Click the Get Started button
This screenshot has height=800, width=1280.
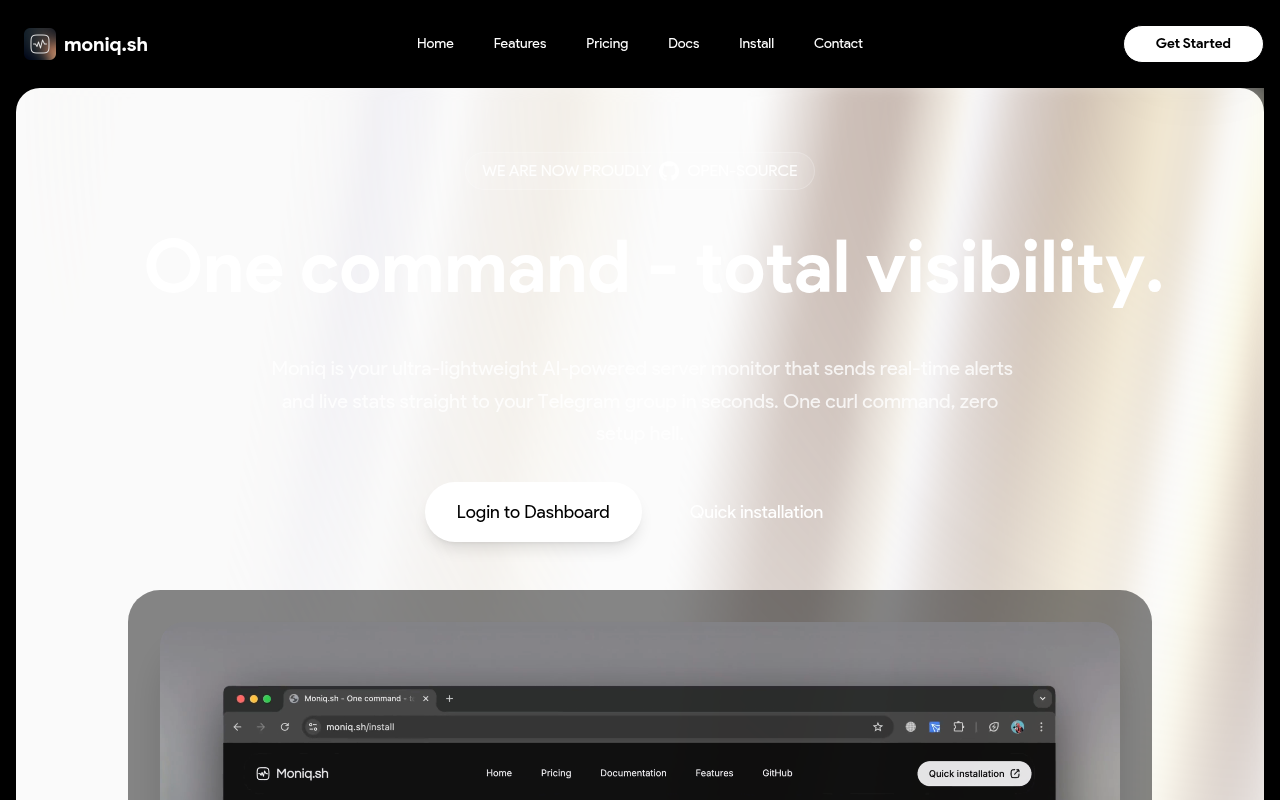click(x=1193, y=44)
